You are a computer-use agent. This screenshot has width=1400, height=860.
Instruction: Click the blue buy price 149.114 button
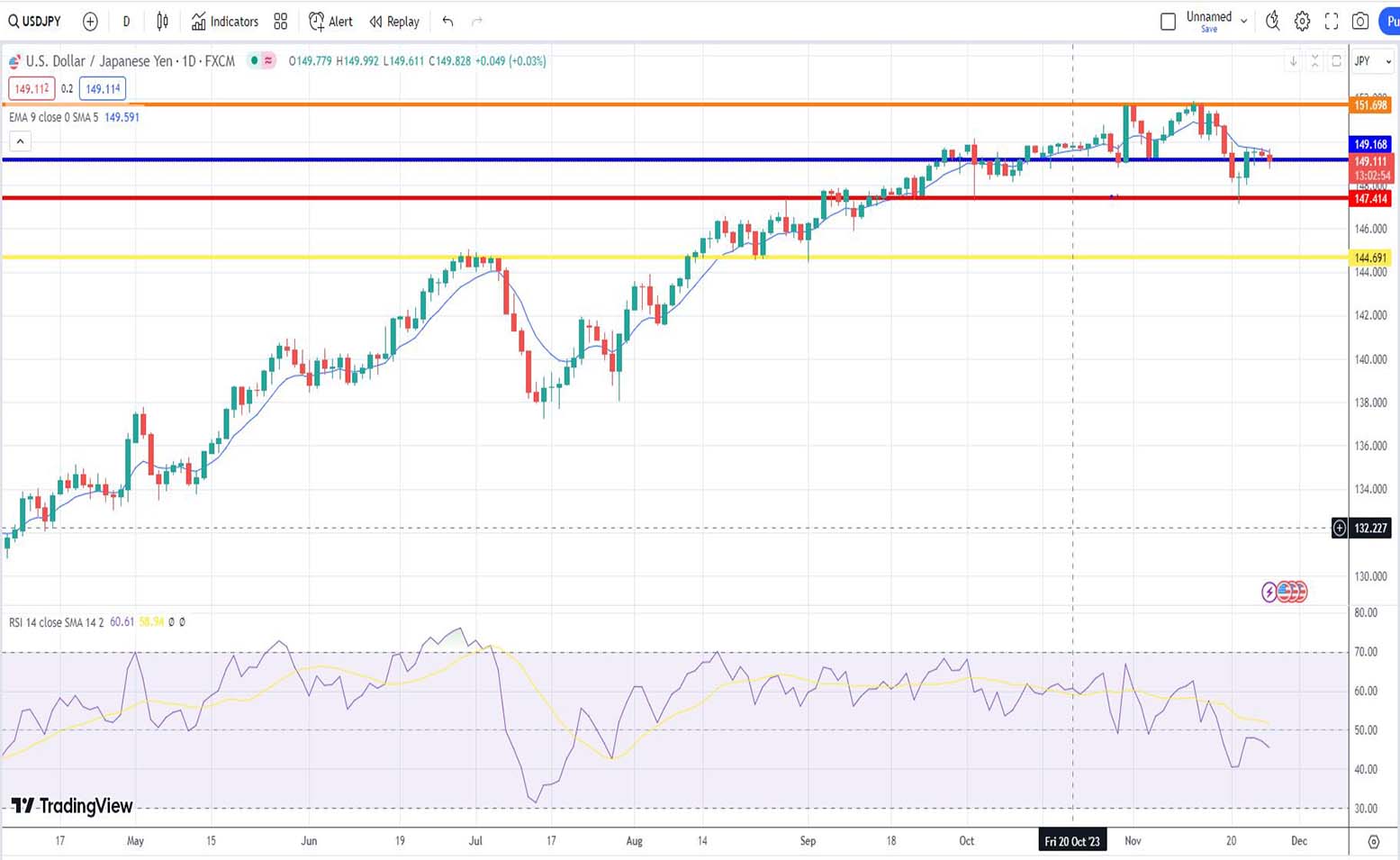pos(103,89)
